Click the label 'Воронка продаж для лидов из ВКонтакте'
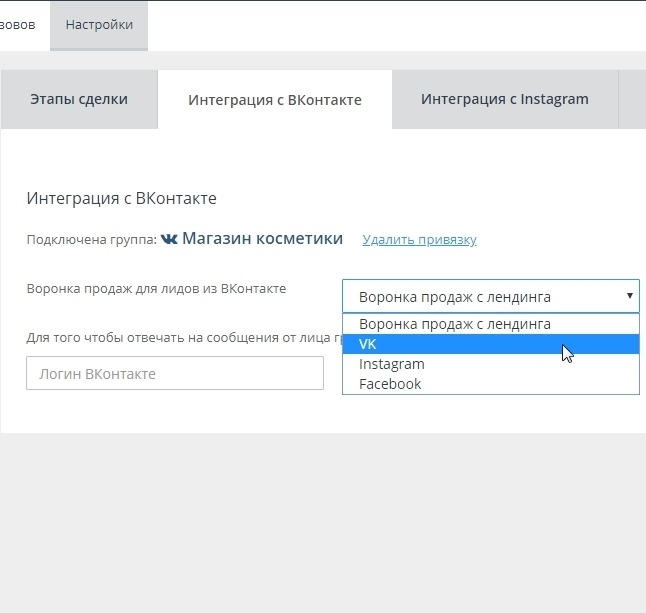 [156, 289]
